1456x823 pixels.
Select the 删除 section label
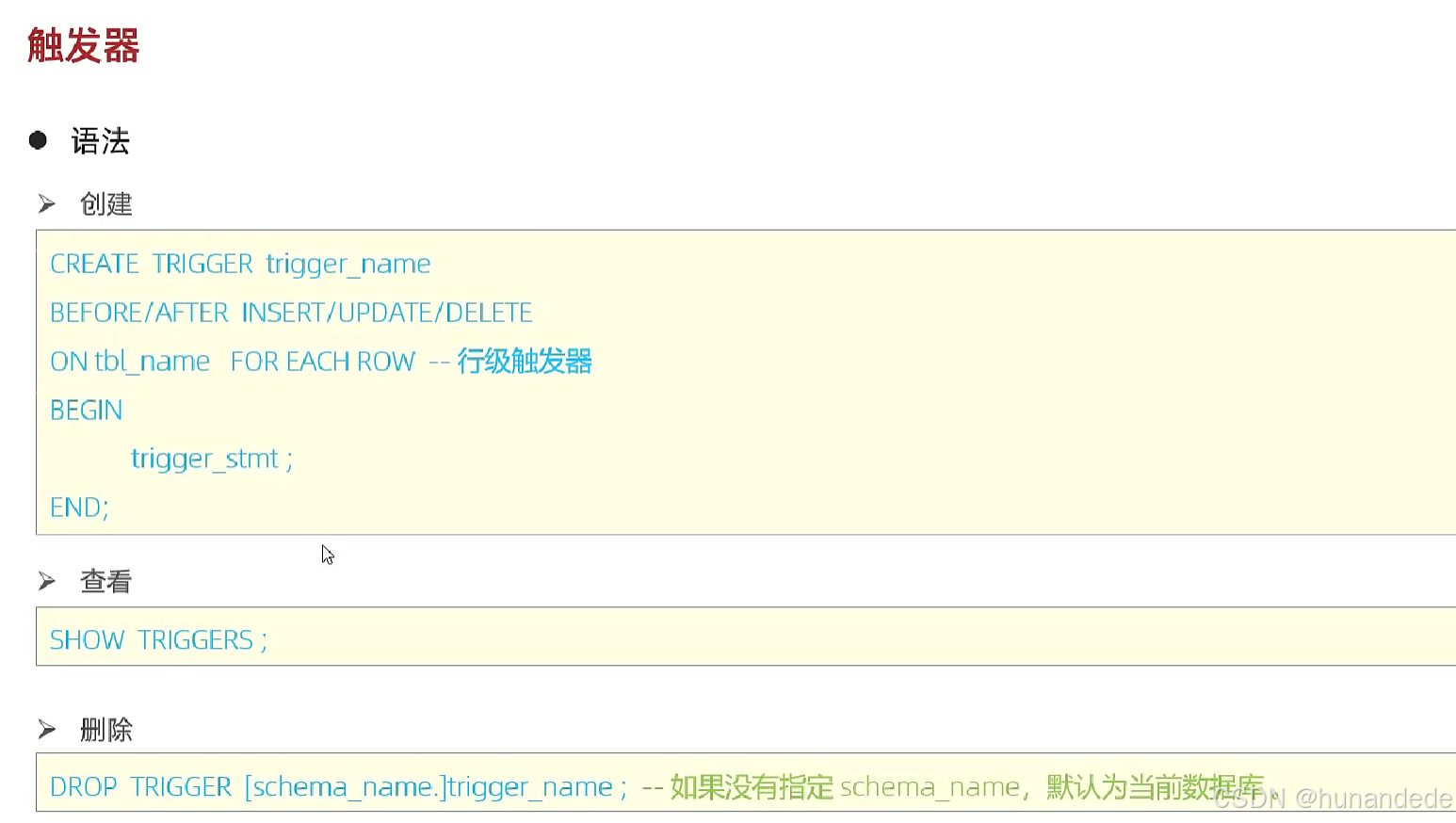tap(106, 729)
